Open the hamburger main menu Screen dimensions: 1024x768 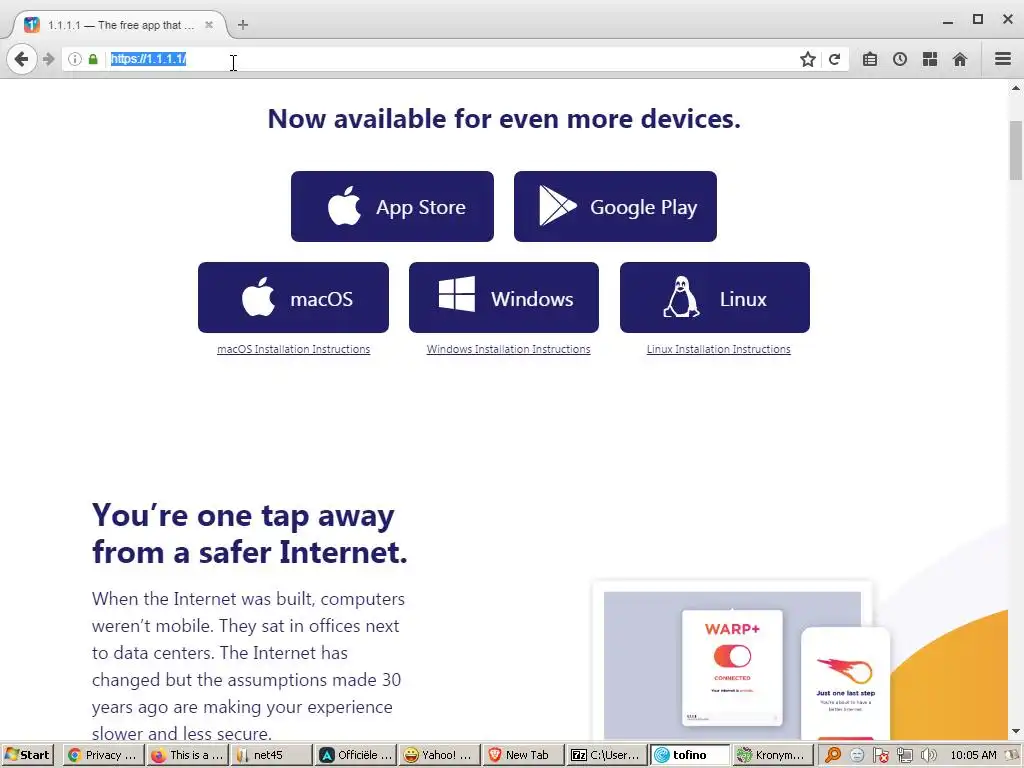click(1003, 59)
